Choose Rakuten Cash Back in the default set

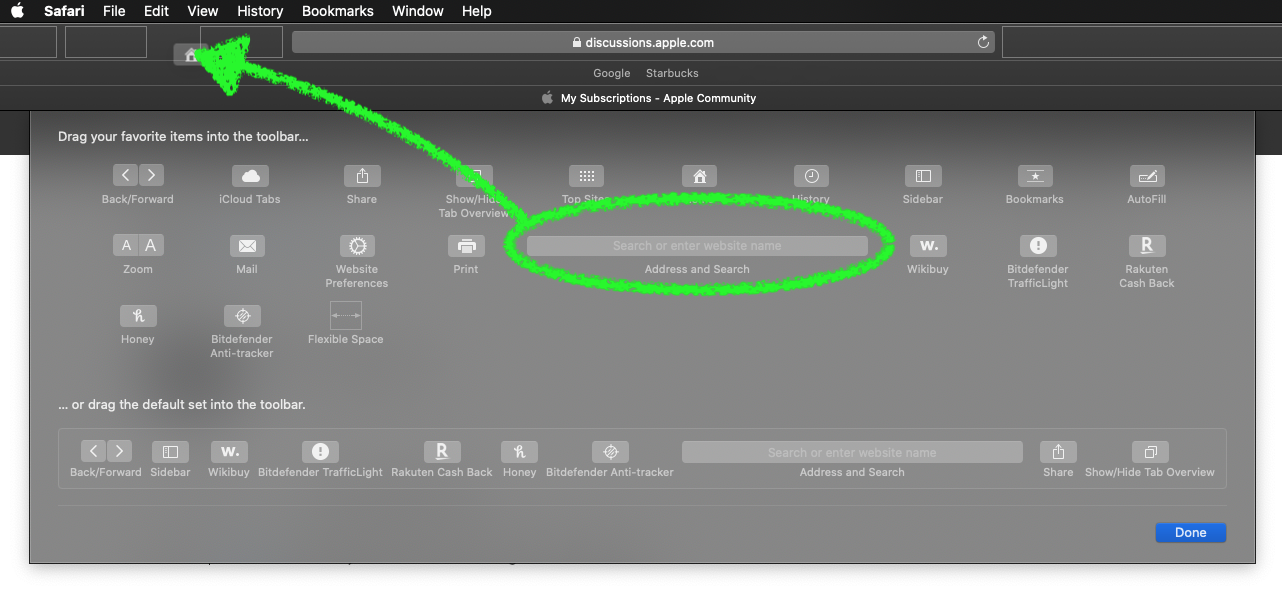tap(442, 452)
